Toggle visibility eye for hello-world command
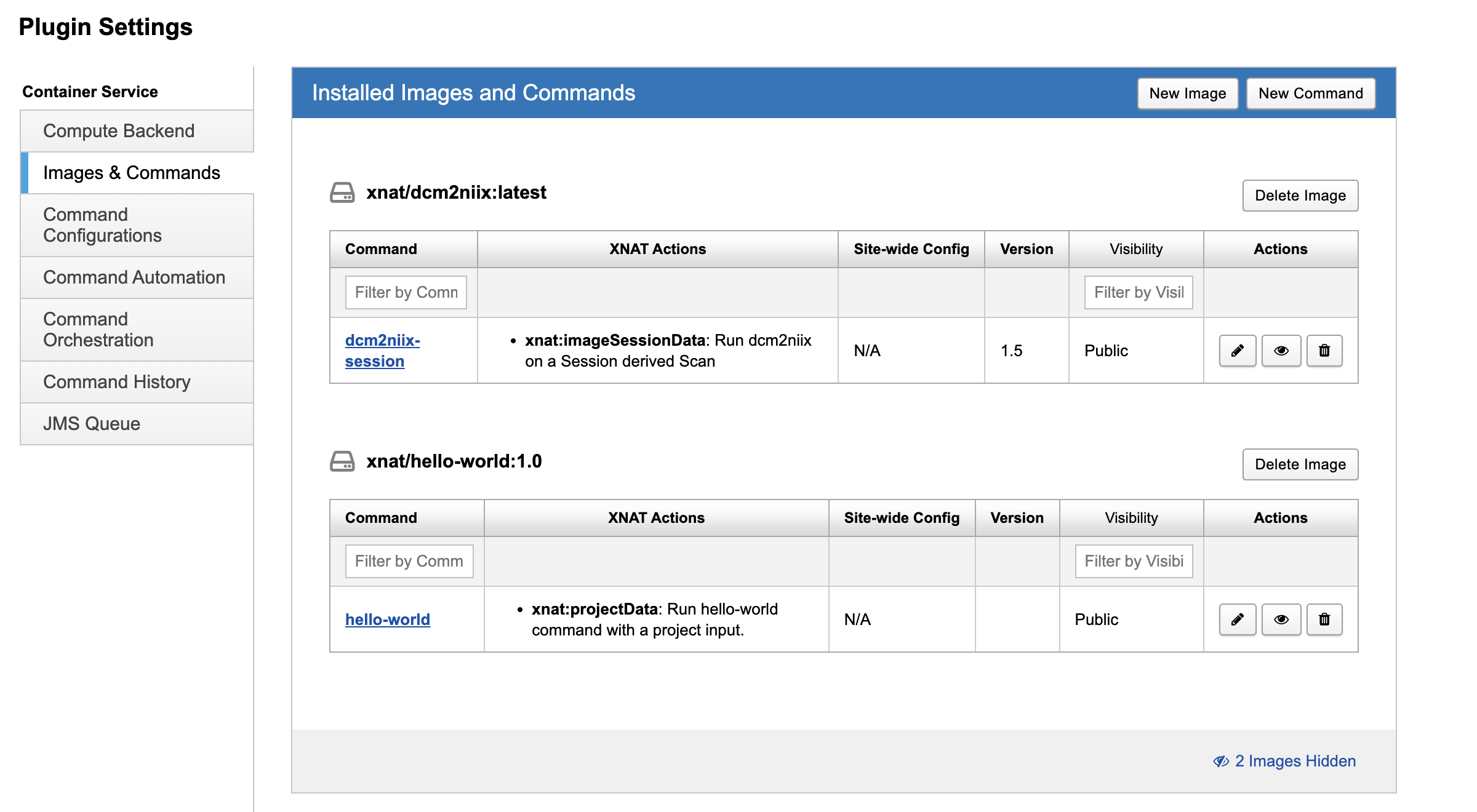The image size is (1477, 812). [1281, 619]
